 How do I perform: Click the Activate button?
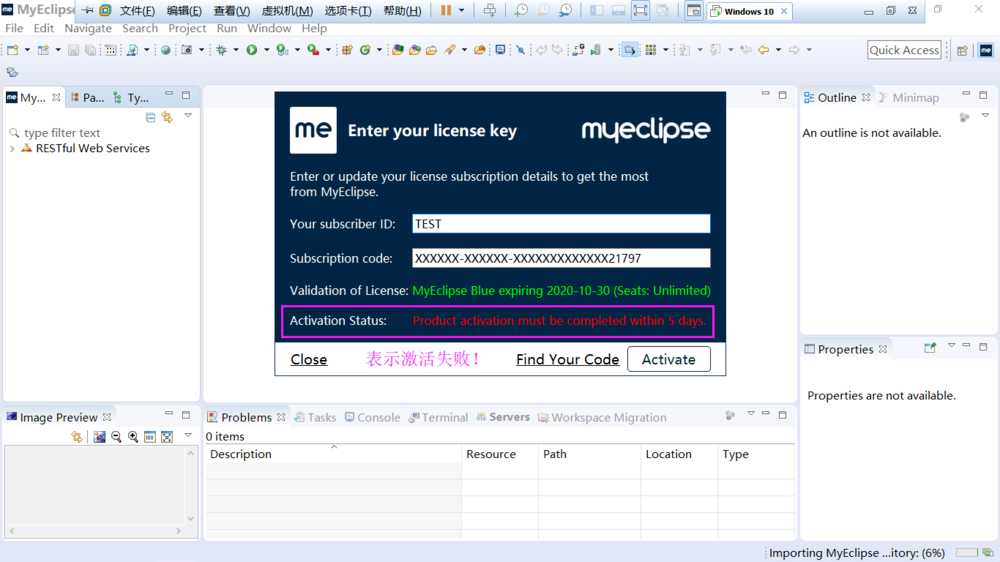(x=668, y=359)
